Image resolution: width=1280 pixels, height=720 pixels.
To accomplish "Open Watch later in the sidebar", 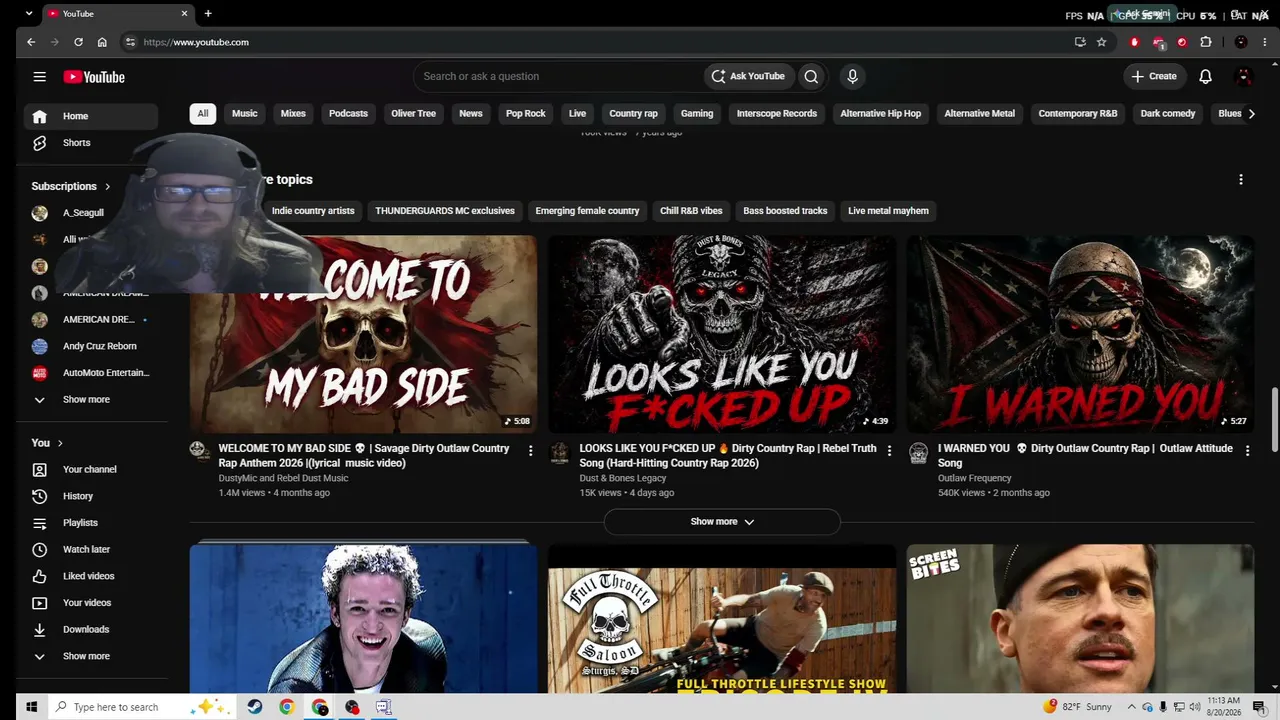I will pos(91,550).
